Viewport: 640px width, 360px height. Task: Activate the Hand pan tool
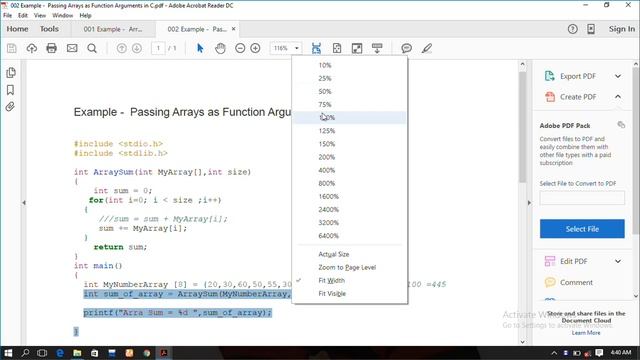tap(220, 48)
